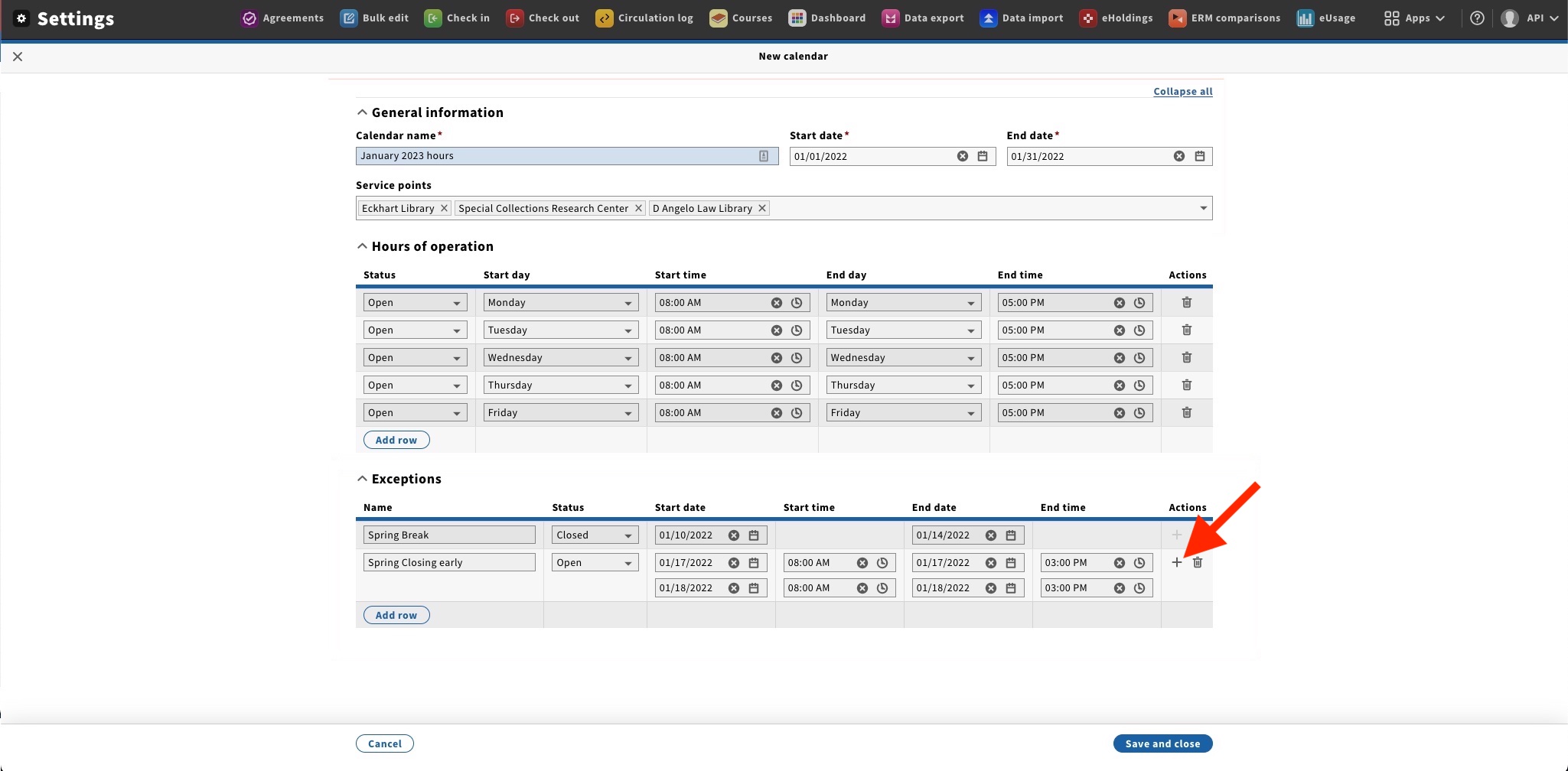Open time picker for Friday end time
The height and width of the screenshot is (771, 1568).
coord(1139,412)
